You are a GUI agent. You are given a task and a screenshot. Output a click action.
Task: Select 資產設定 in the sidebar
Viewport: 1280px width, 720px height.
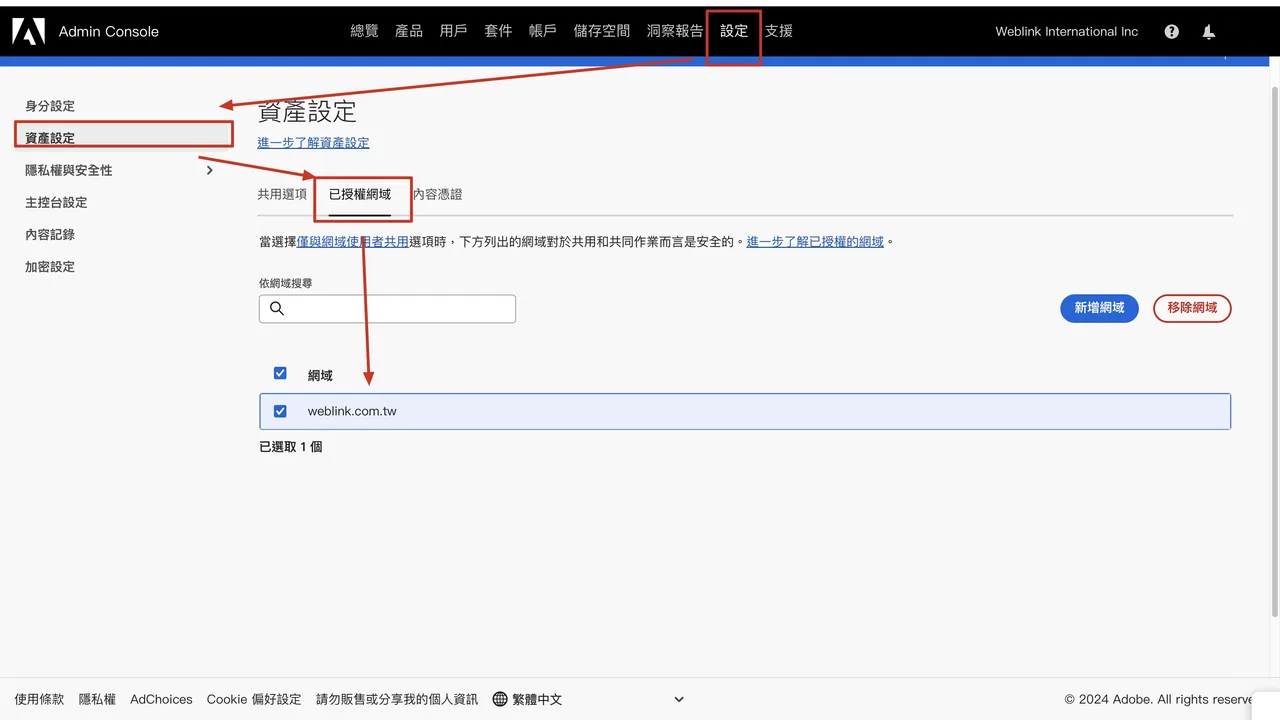(124, 138)
